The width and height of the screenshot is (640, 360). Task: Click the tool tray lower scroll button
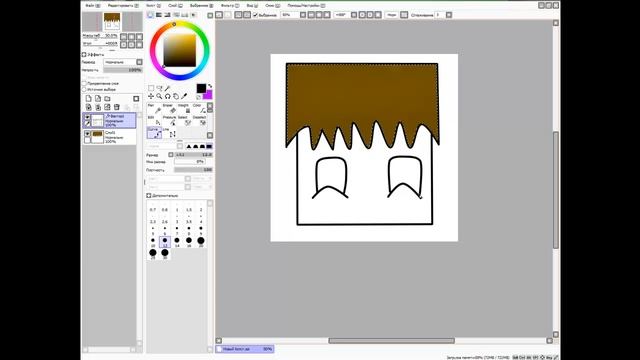pyautogui.click(x=210, y=135)
